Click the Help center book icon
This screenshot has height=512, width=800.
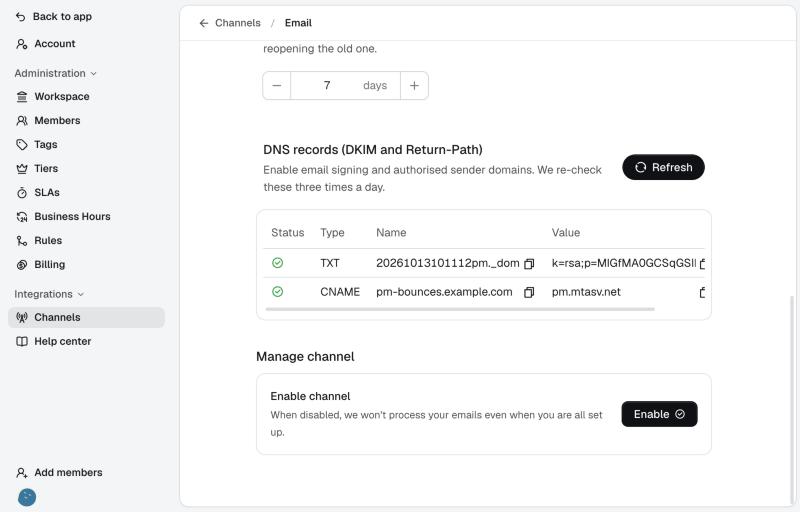click(22, 341)
